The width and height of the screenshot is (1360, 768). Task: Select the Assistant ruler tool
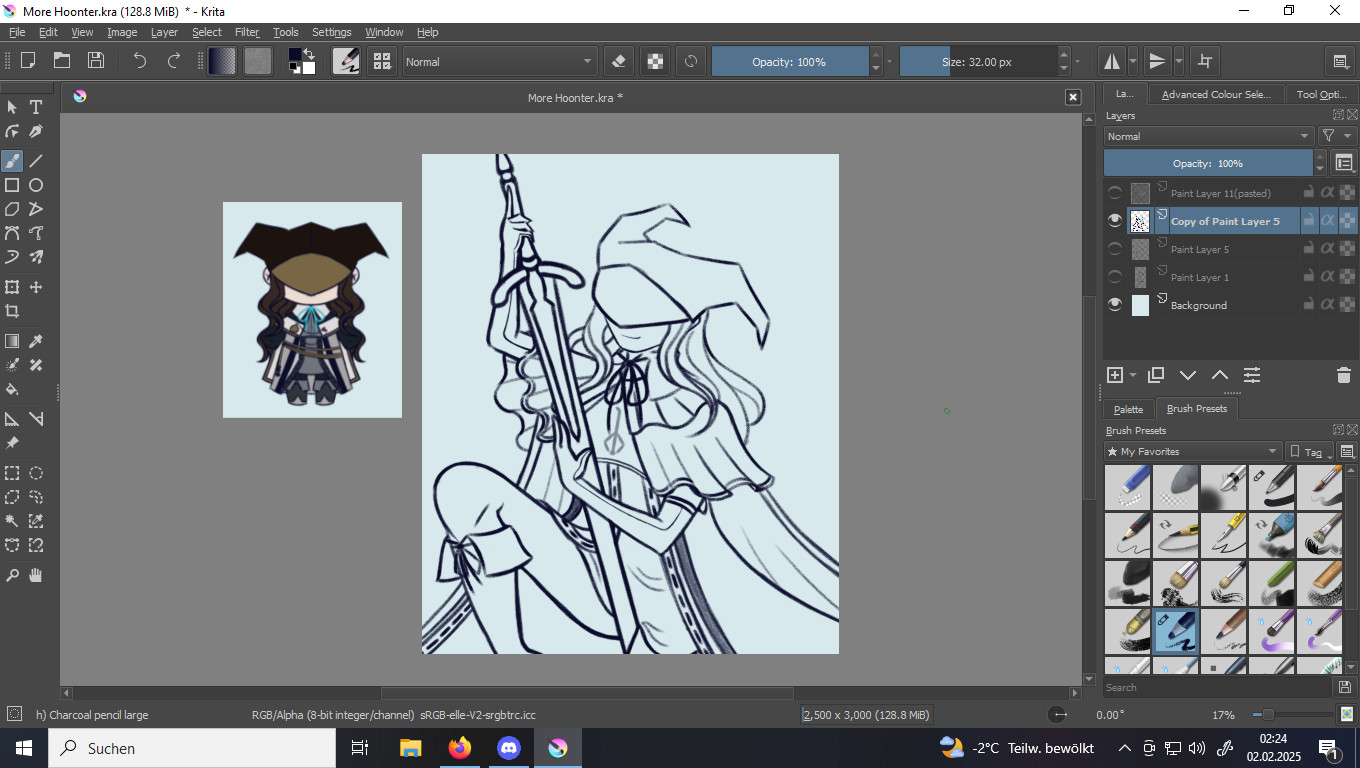(12, 419)
